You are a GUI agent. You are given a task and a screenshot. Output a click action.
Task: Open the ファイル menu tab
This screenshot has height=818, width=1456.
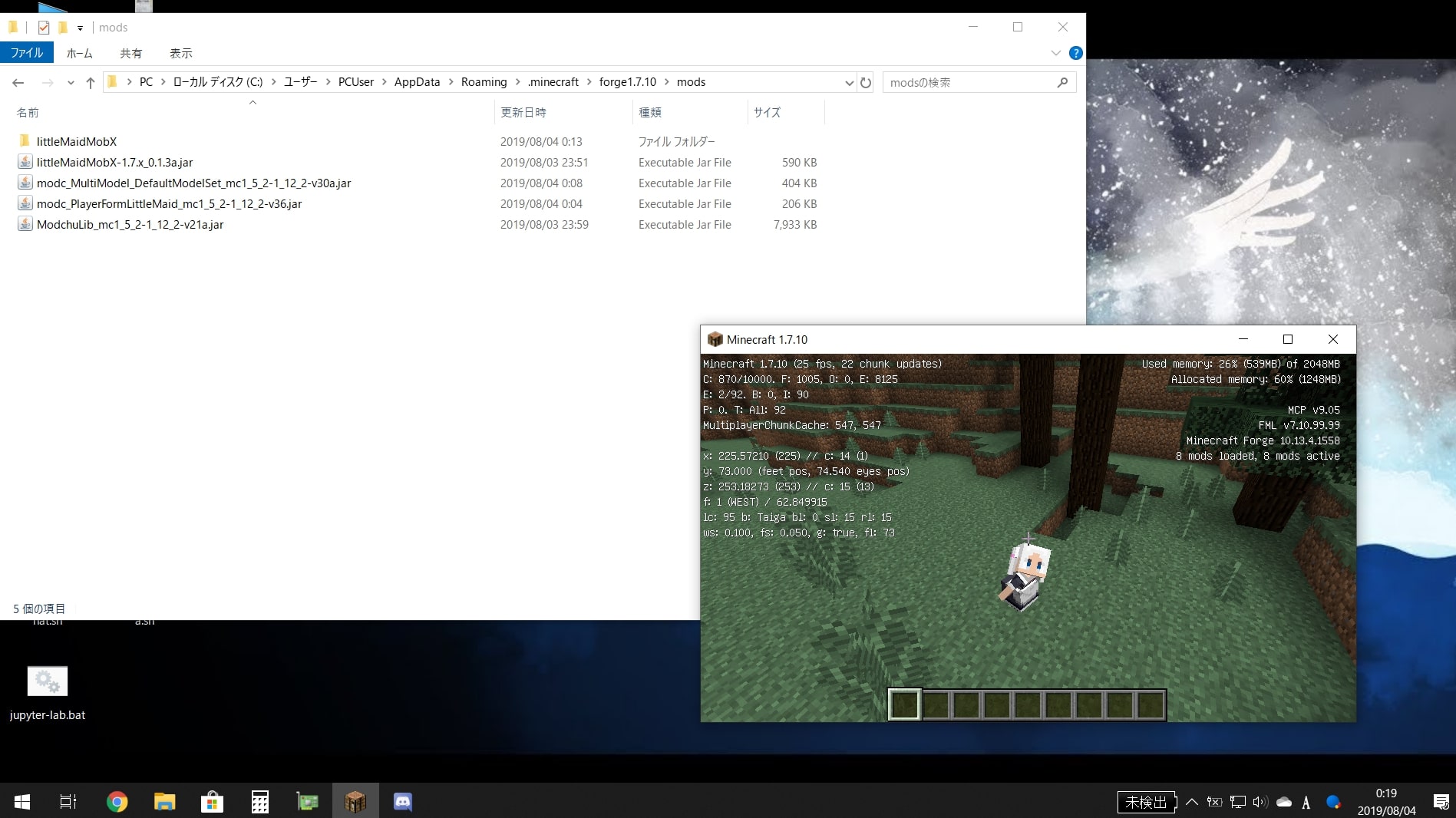pos(27,53)
